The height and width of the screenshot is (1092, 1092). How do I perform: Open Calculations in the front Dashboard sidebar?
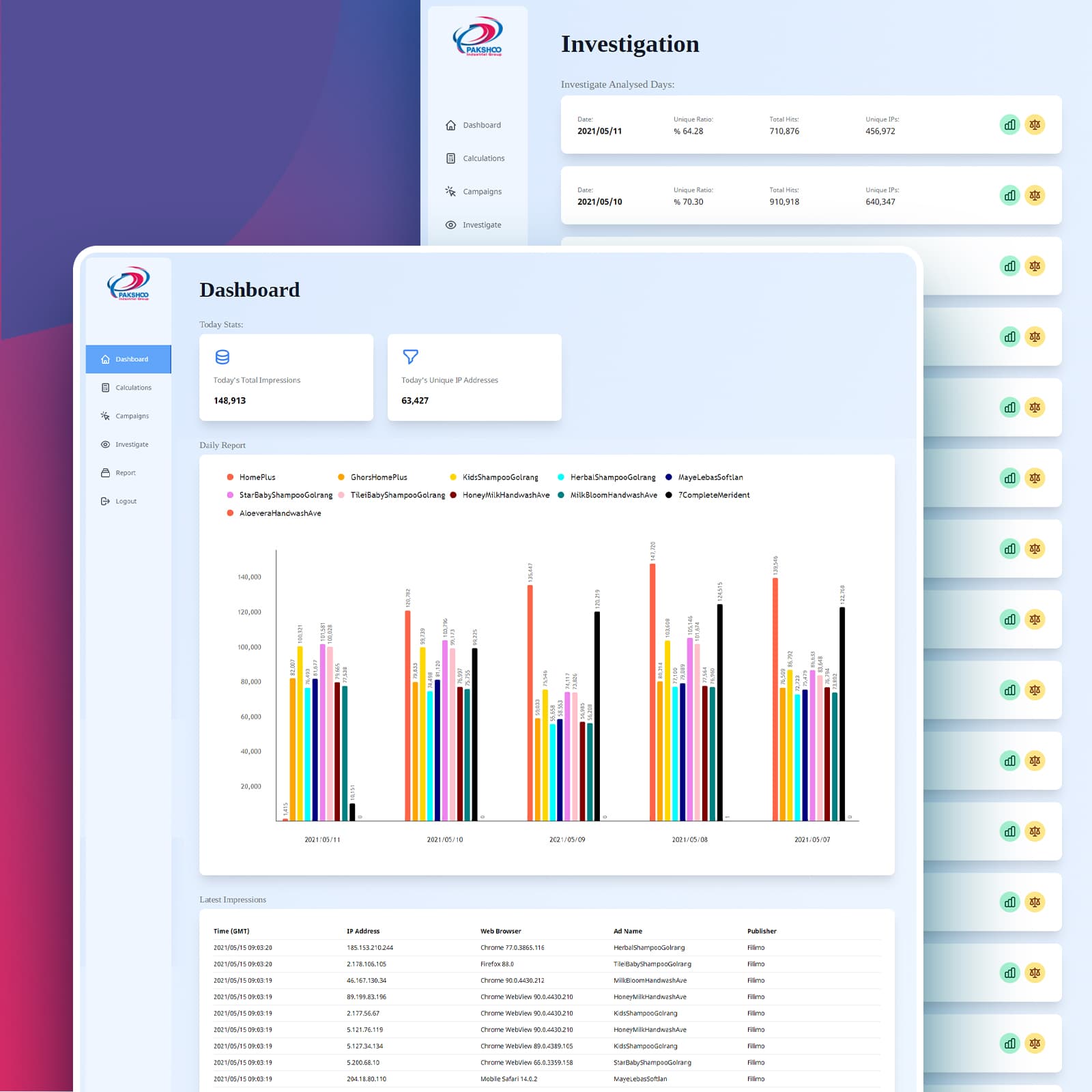(x=128, y=388)
